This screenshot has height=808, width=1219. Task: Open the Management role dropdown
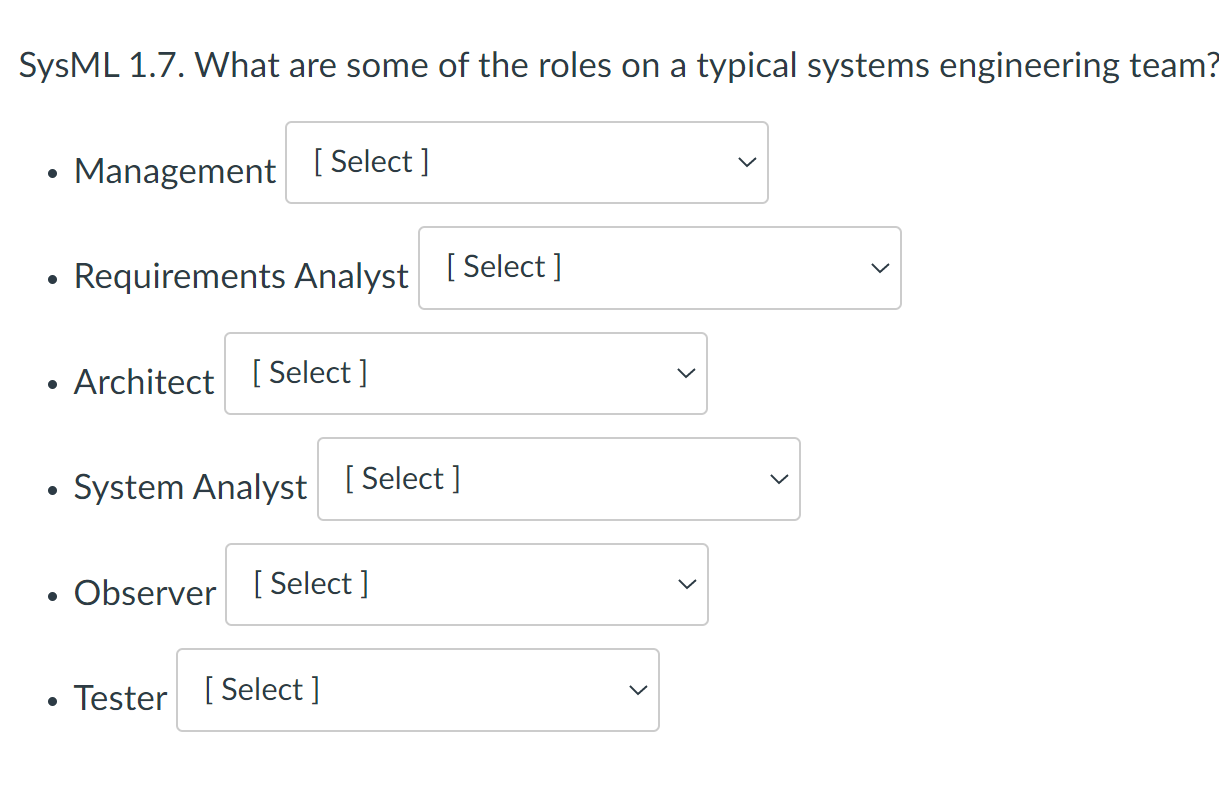coord(527,162)
